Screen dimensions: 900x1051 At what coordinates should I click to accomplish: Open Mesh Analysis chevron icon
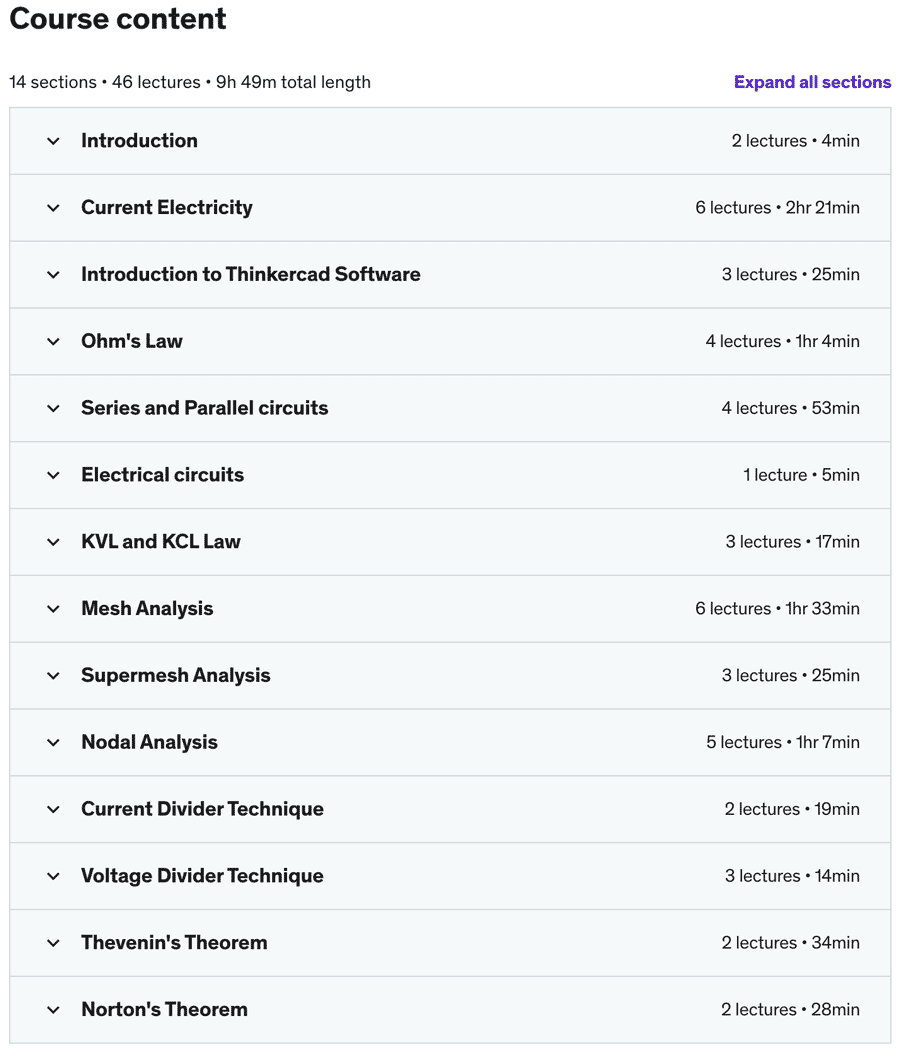click(54, 609)
